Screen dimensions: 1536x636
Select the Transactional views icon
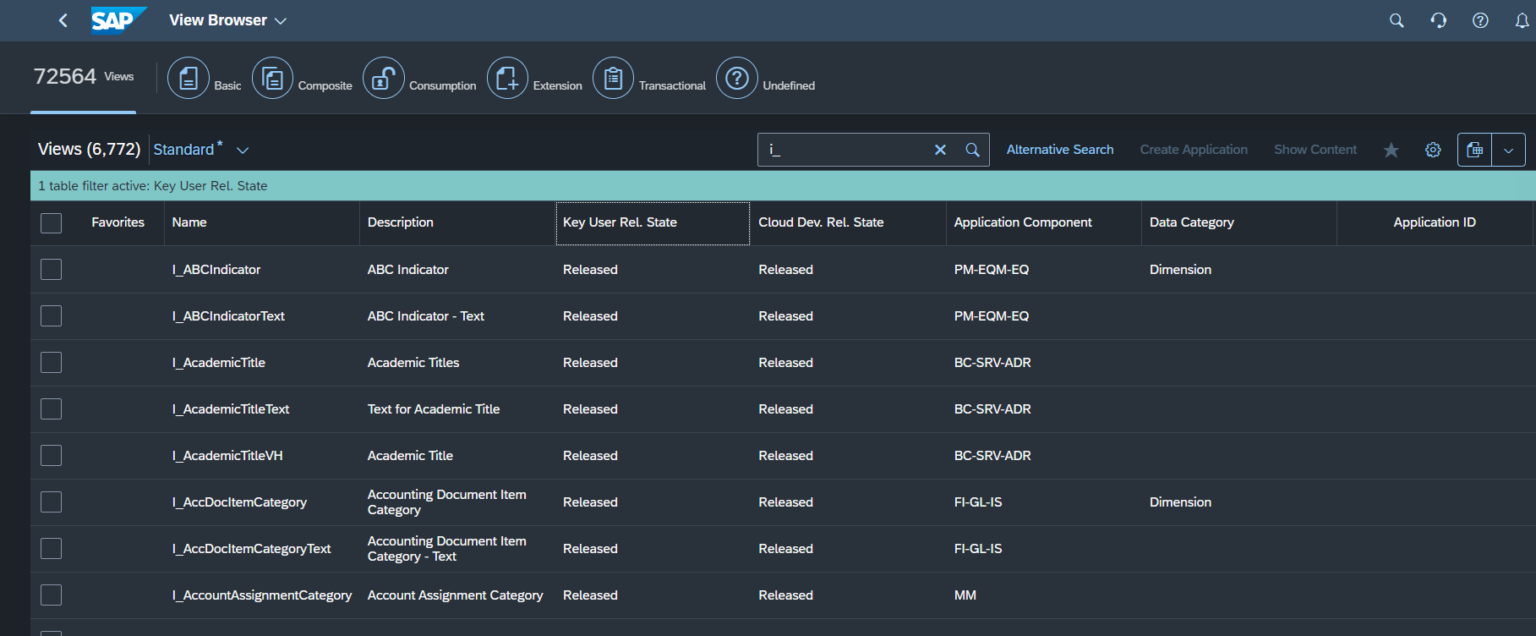[x=613, y=77]
